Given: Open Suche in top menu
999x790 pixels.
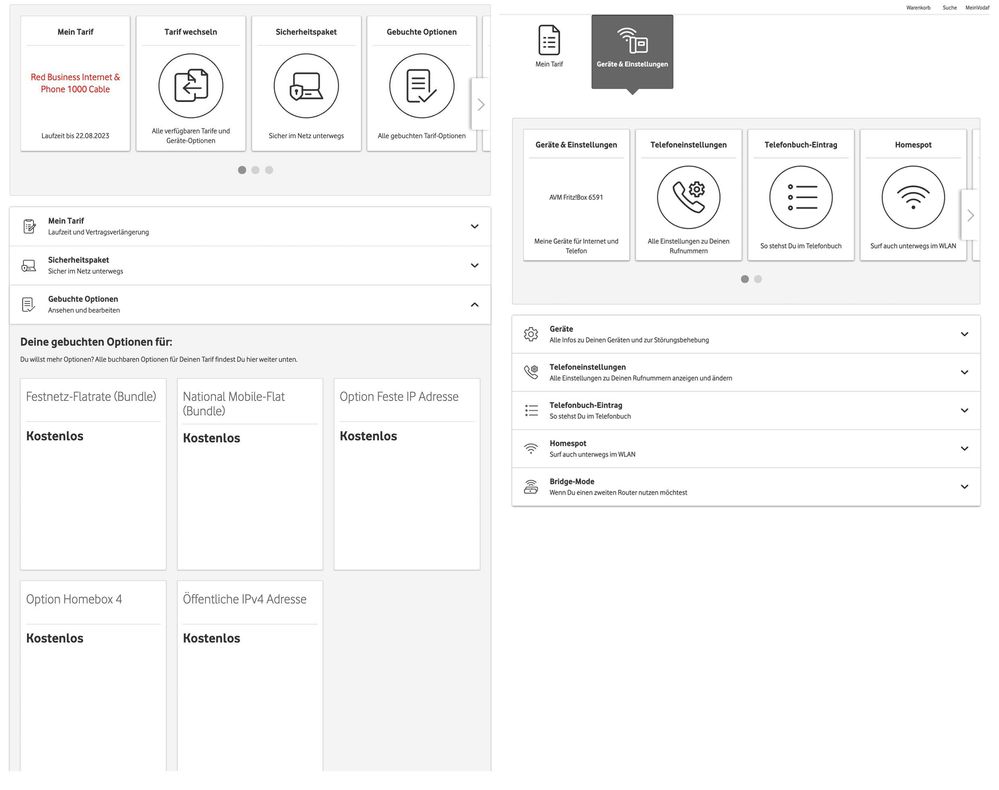Looking at the screenshot, I should 949,8.
